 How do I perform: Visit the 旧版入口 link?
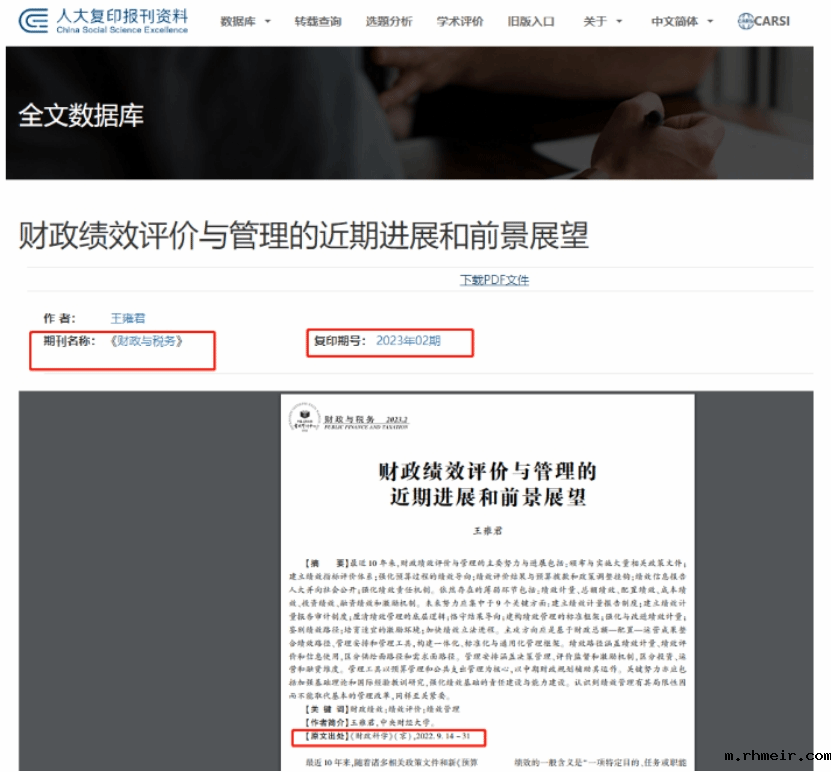click(x=531, y=21)
